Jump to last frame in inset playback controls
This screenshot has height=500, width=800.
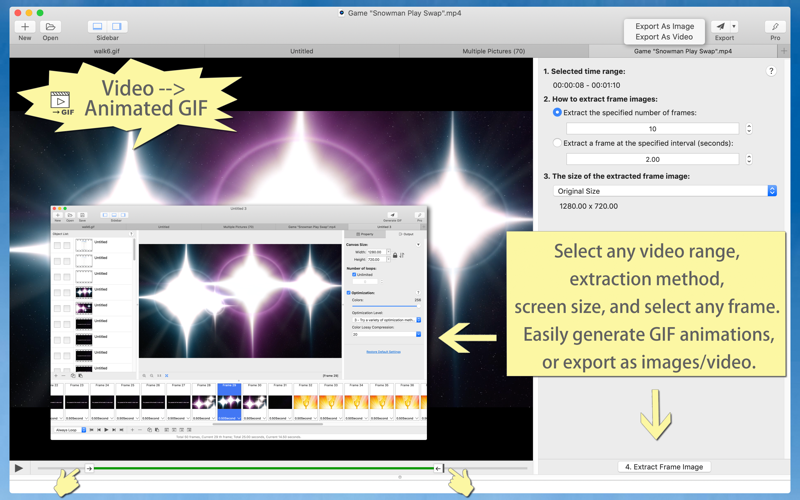coord(121,430)
